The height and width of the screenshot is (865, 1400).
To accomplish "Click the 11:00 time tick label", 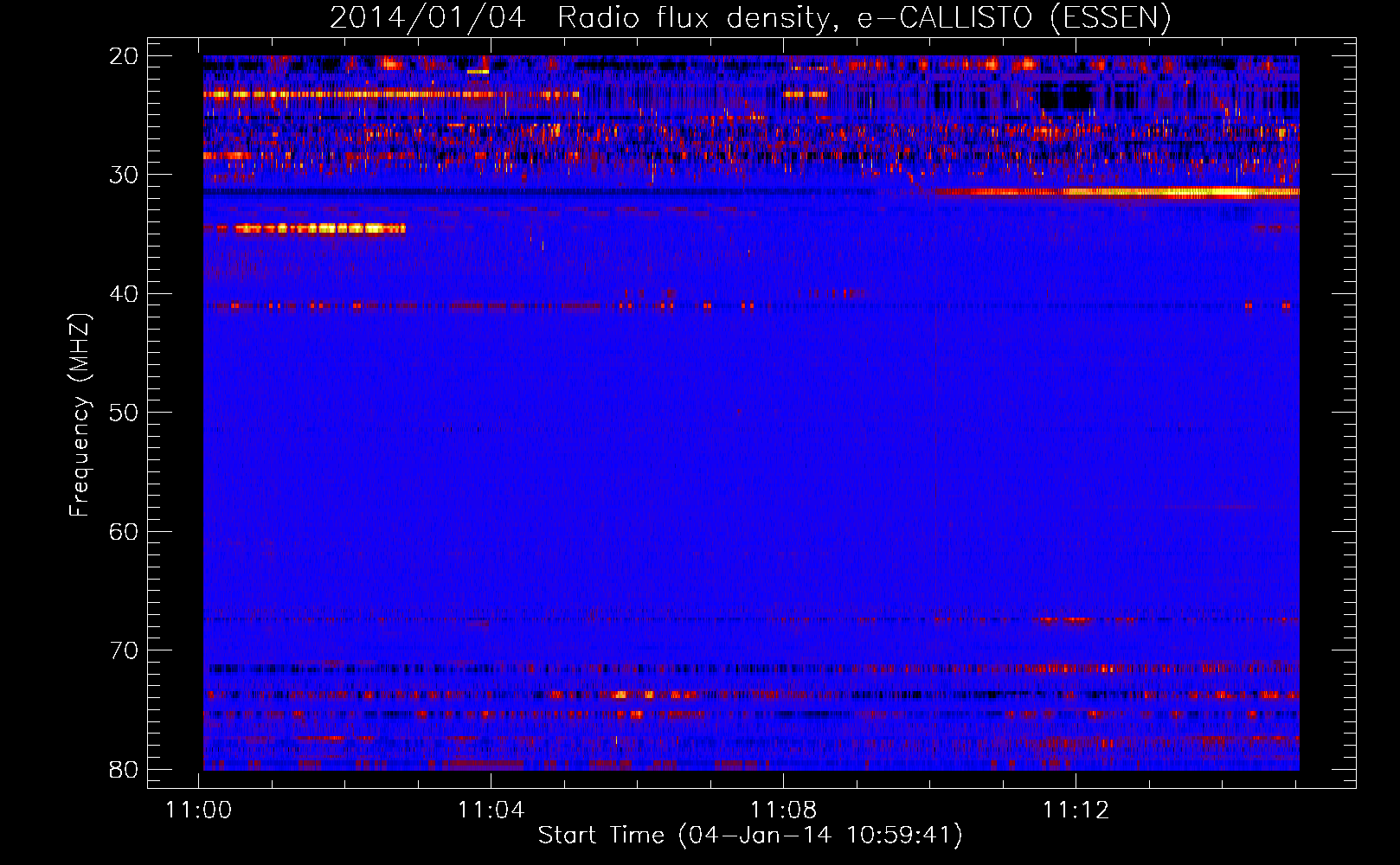I will (x=200, y=811).
